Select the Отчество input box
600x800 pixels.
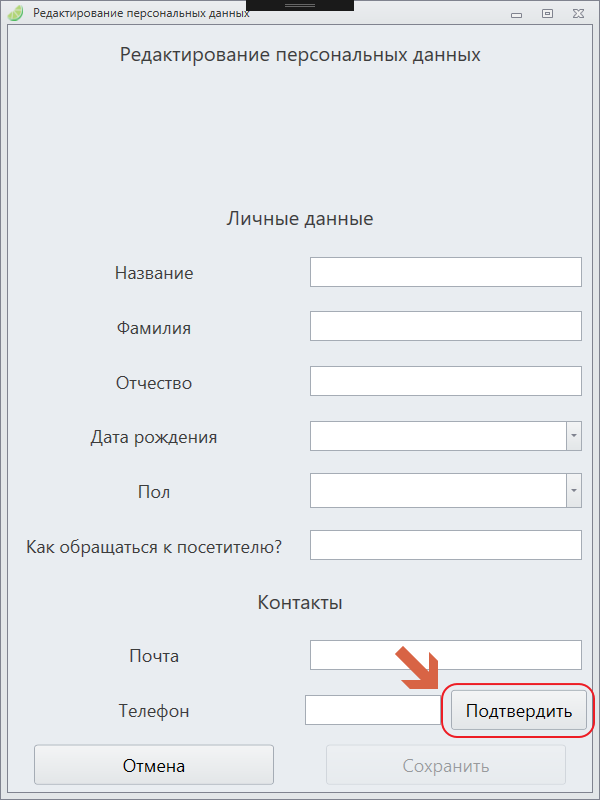pos(446,381)
